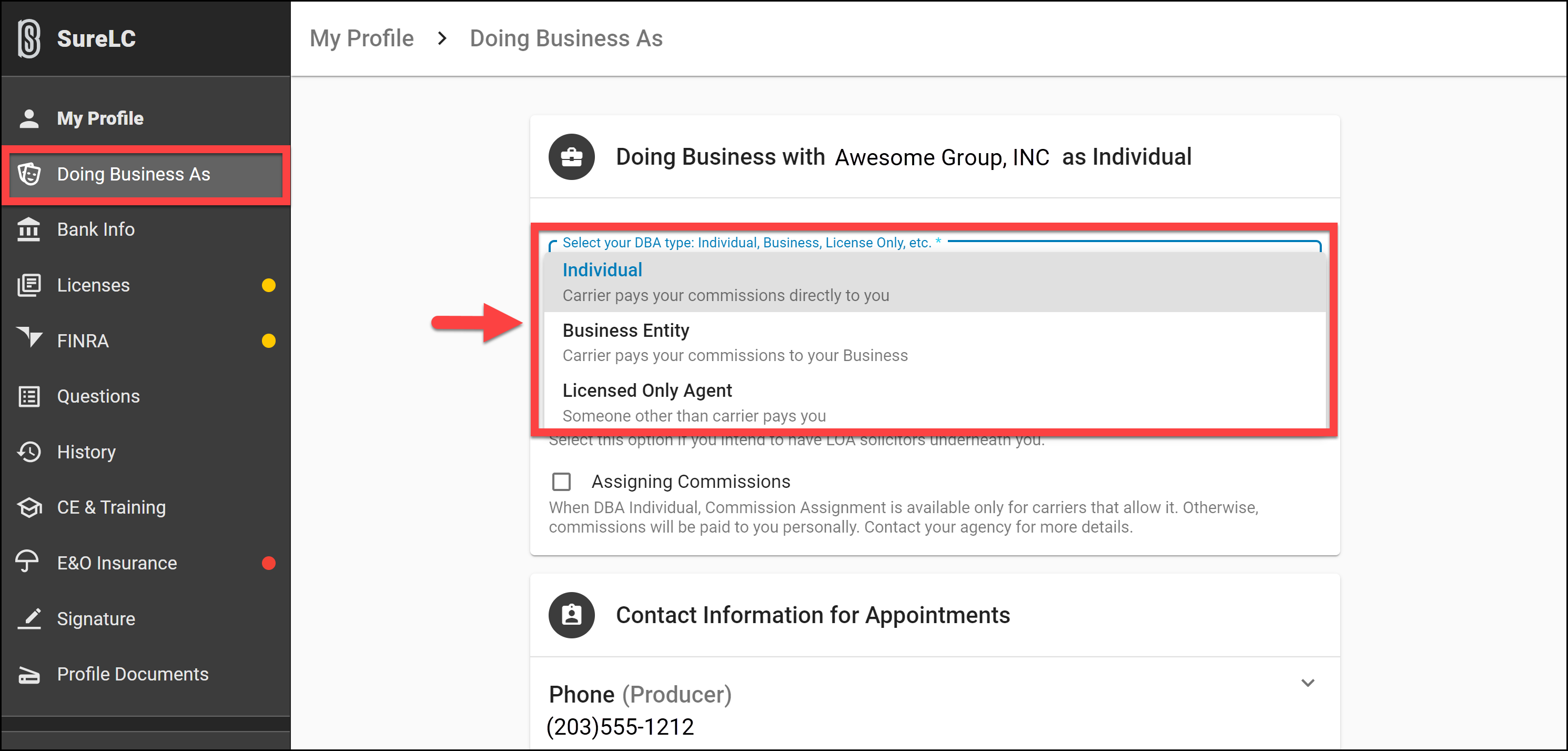Choose Business Entity from the DBA type list
This screenshot has height=751, width=1568.
[x=934, y=342]
